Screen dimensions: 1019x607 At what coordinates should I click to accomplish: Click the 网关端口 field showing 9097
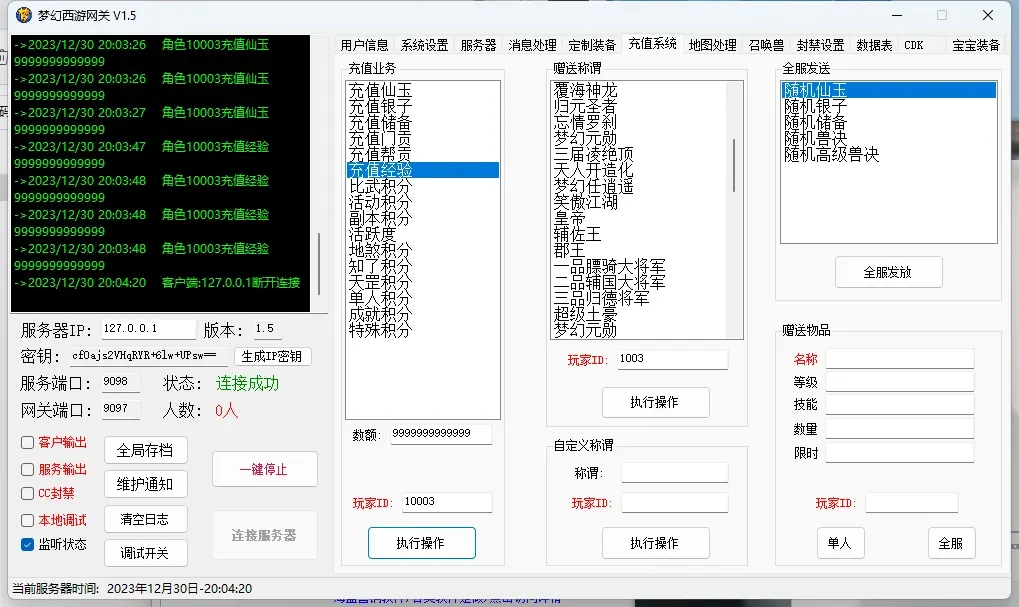pos(120,409)
